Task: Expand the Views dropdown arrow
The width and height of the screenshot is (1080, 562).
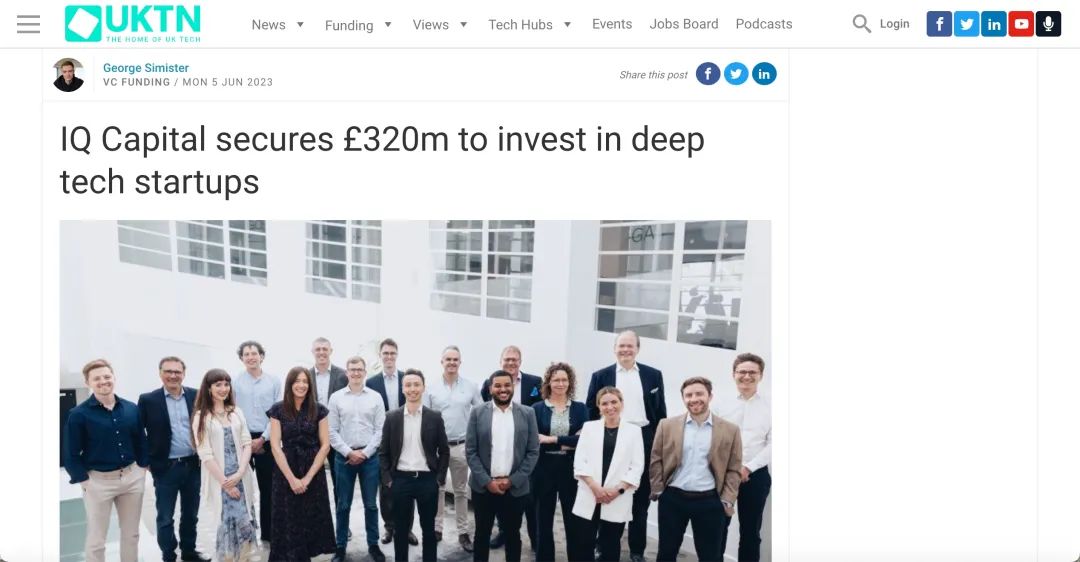Action: tap(464, 25)
